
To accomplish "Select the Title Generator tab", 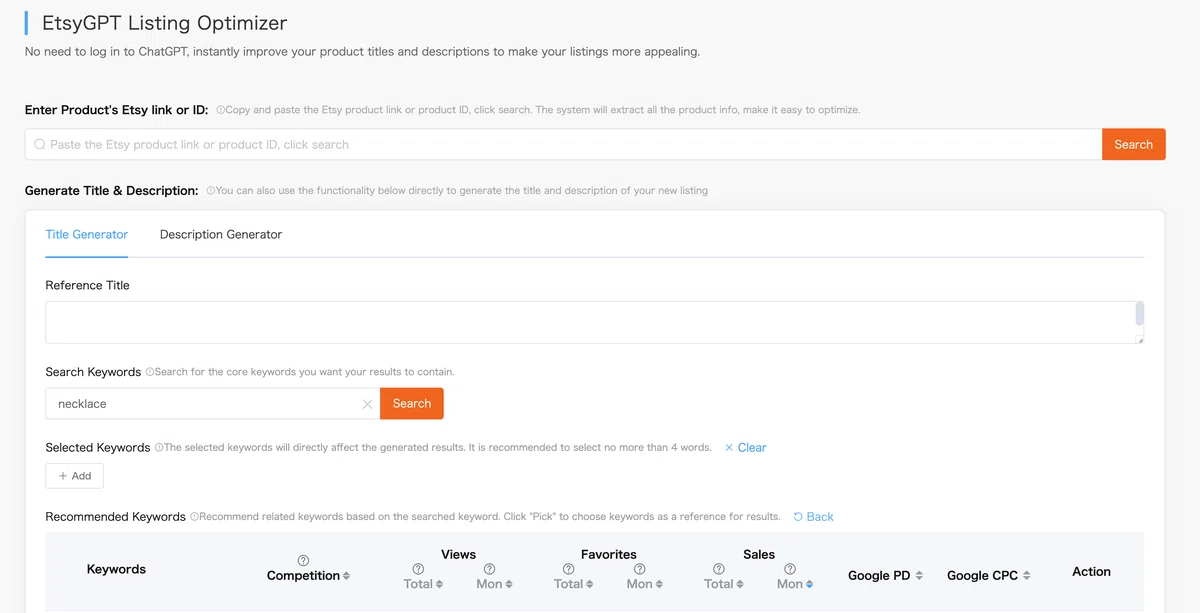I will (x=87, y=234).
